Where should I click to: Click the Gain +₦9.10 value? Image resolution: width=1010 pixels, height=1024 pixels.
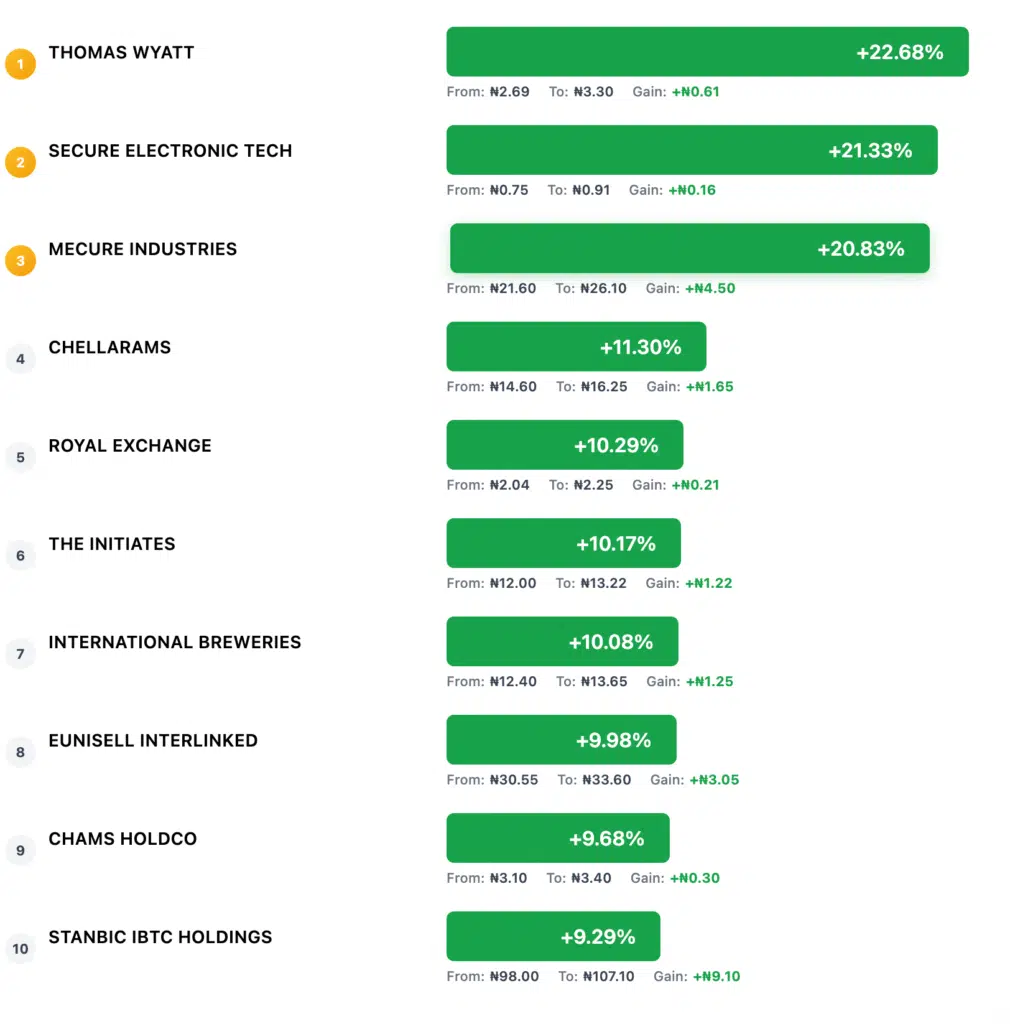tap(716, 976)
